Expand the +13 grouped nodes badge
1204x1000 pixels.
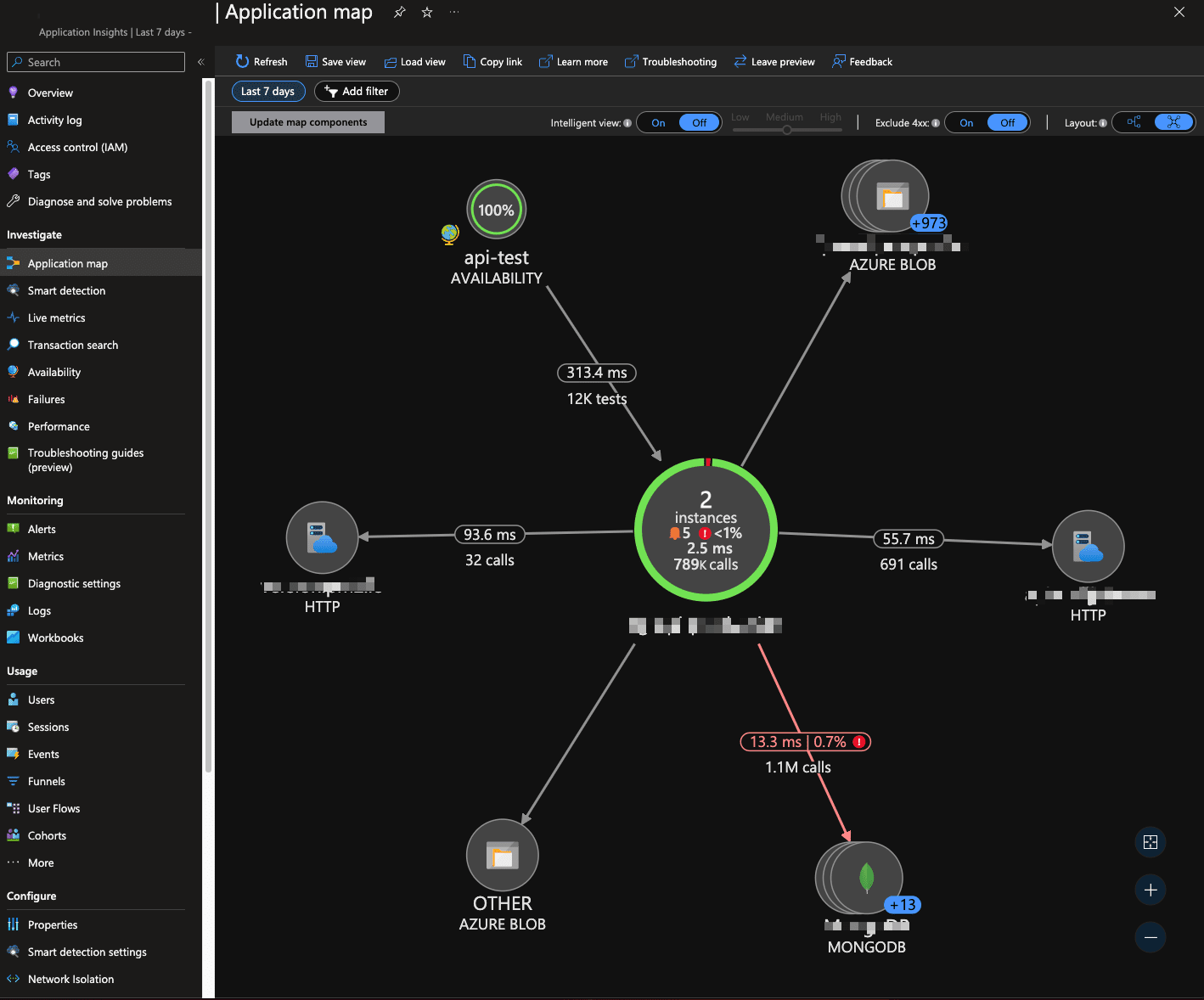pyautogui.click(x=903, y=905)
